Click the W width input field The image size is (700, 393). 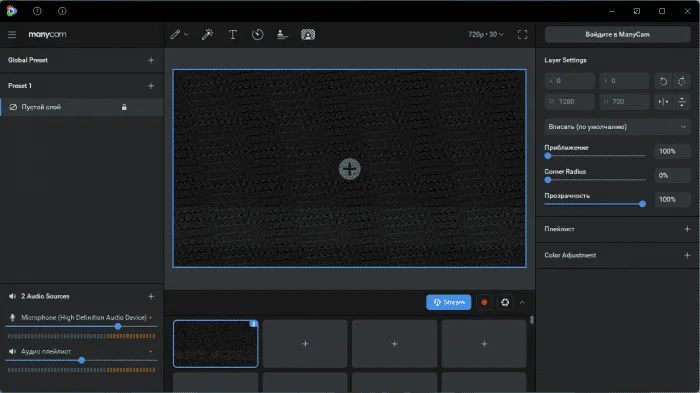pyautogui.click(x=570, y=102)
